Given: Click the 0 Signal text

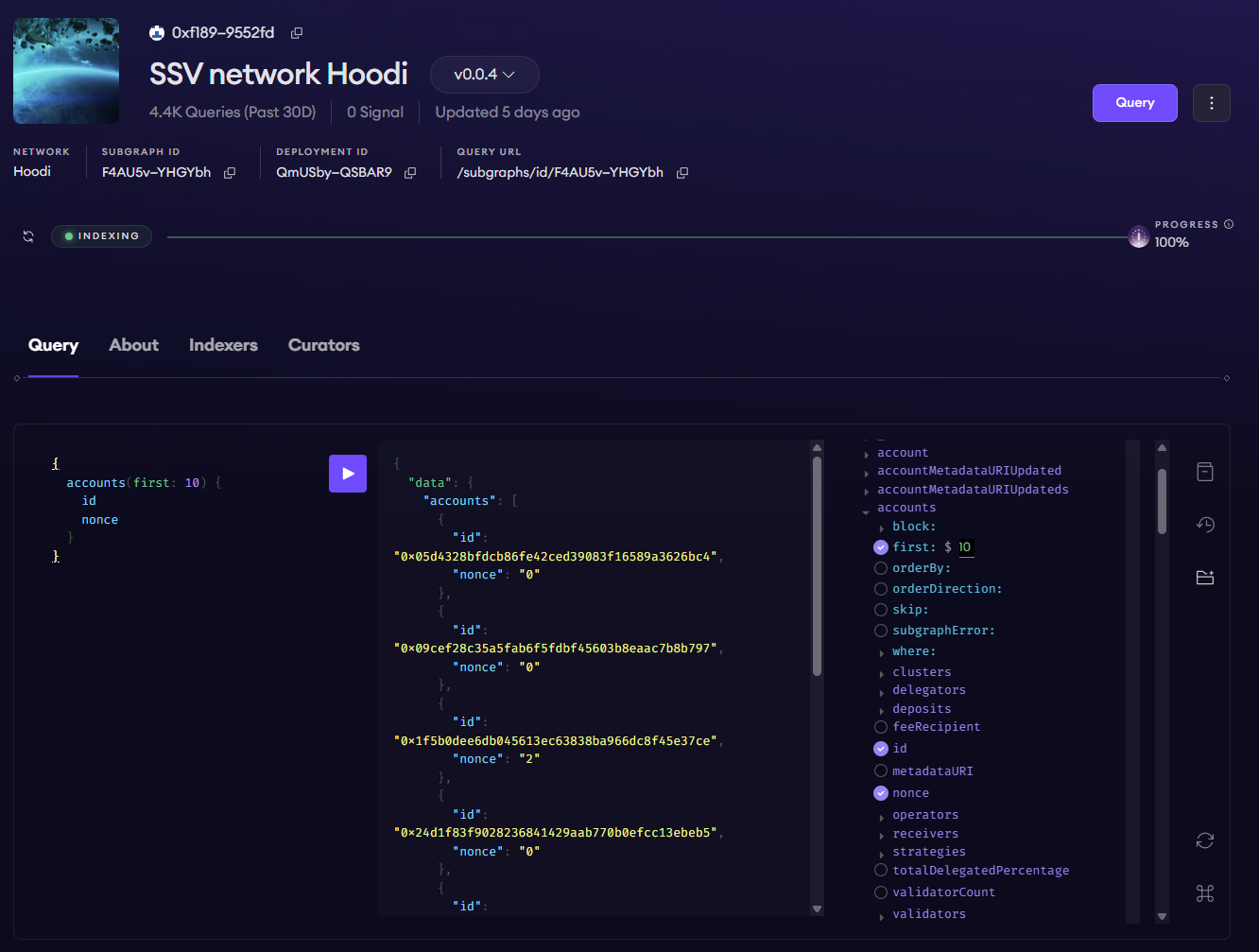Looking at the screenshot, I should 375,113.
